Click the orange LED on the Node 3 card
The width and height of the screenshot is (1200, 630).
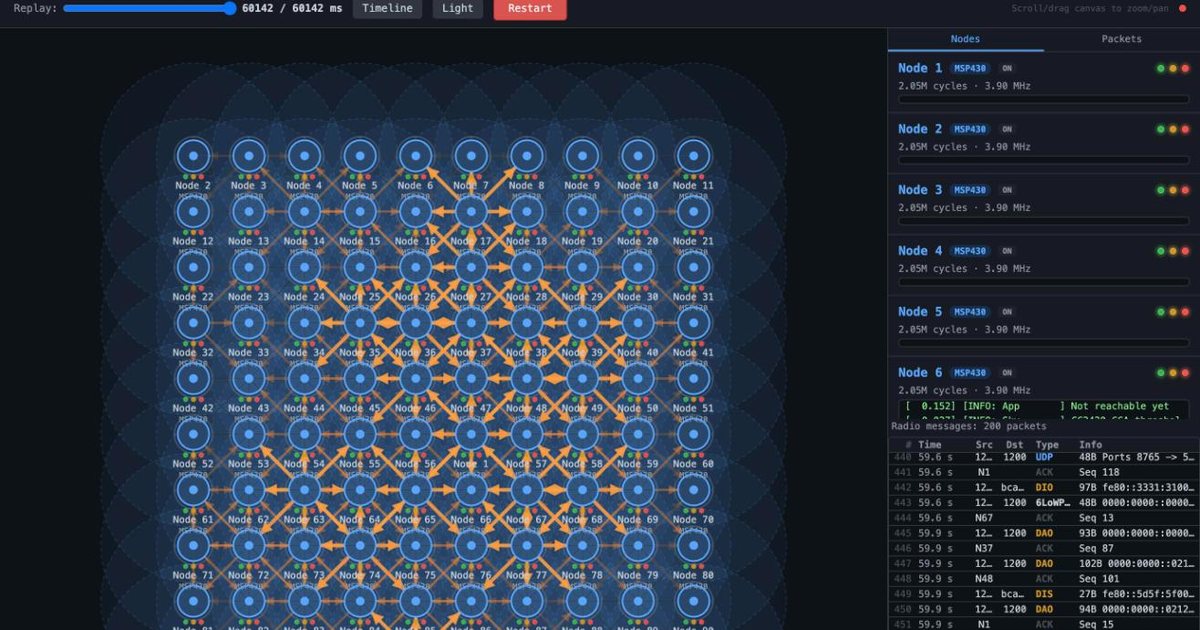1173,190
